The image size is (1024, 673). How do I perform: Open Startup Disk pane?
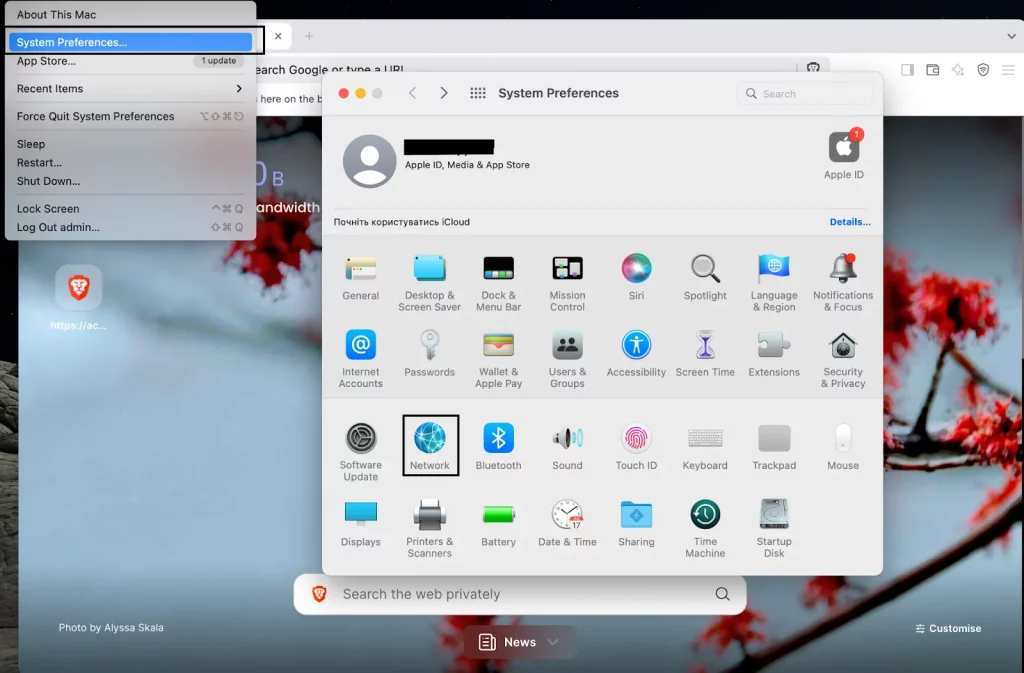(774, 528)
